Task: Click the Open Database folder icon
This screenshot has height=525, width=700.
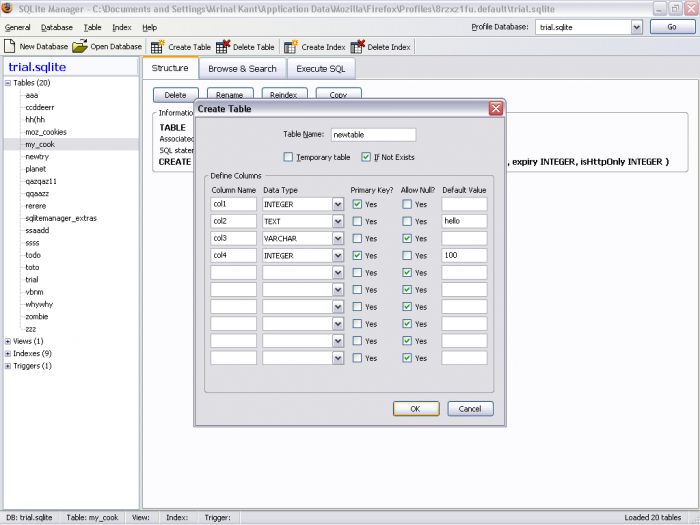Action: (80, 46)
